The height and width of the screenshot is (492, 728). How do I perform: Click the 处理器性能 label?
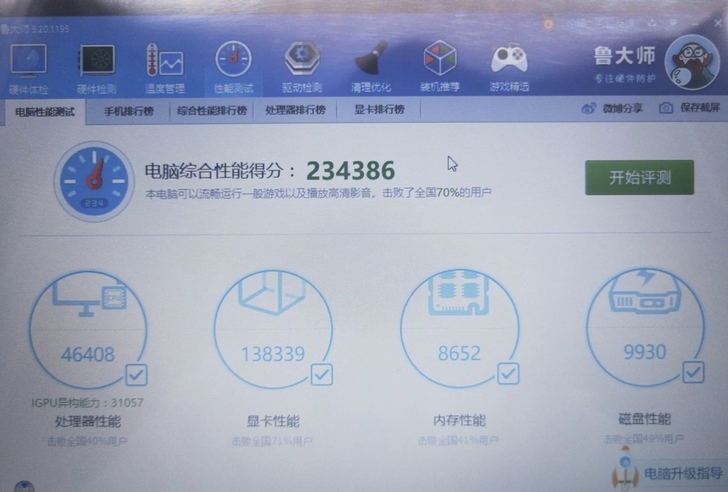(x=88, y=421)
